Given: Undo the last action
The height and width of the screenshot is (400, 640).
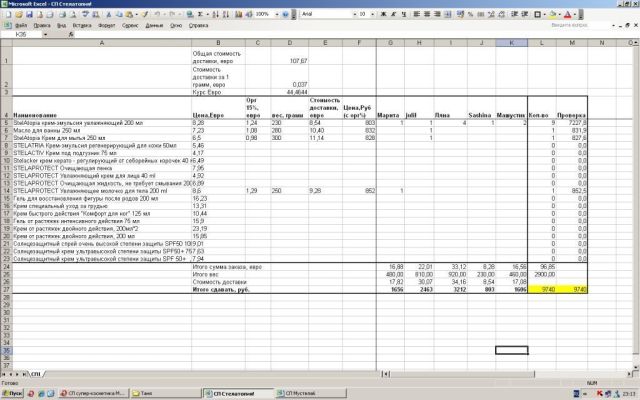Looking at the screenshot, I should pos(157,14).
